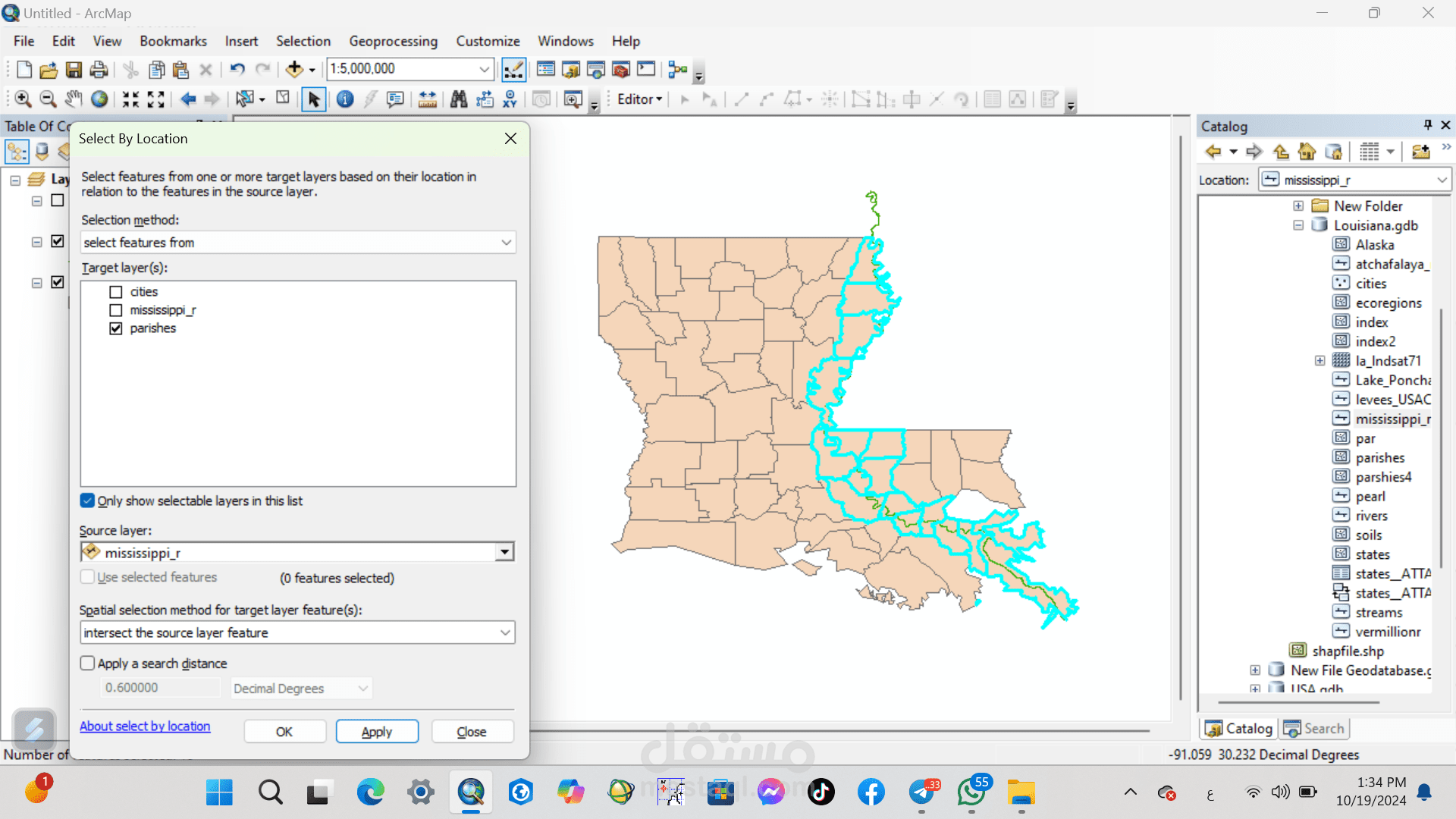The image size is (1456, 819).
Task: Click the Identify info tool
Action: (x=345, y=99)
